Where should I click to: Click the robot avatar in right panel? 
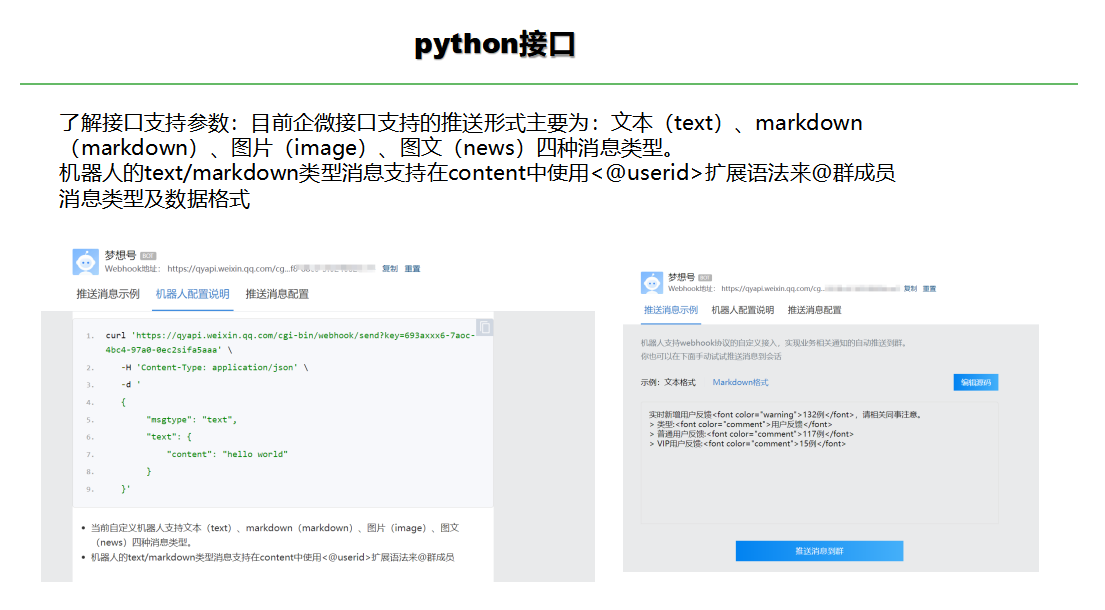click(652, 282)
